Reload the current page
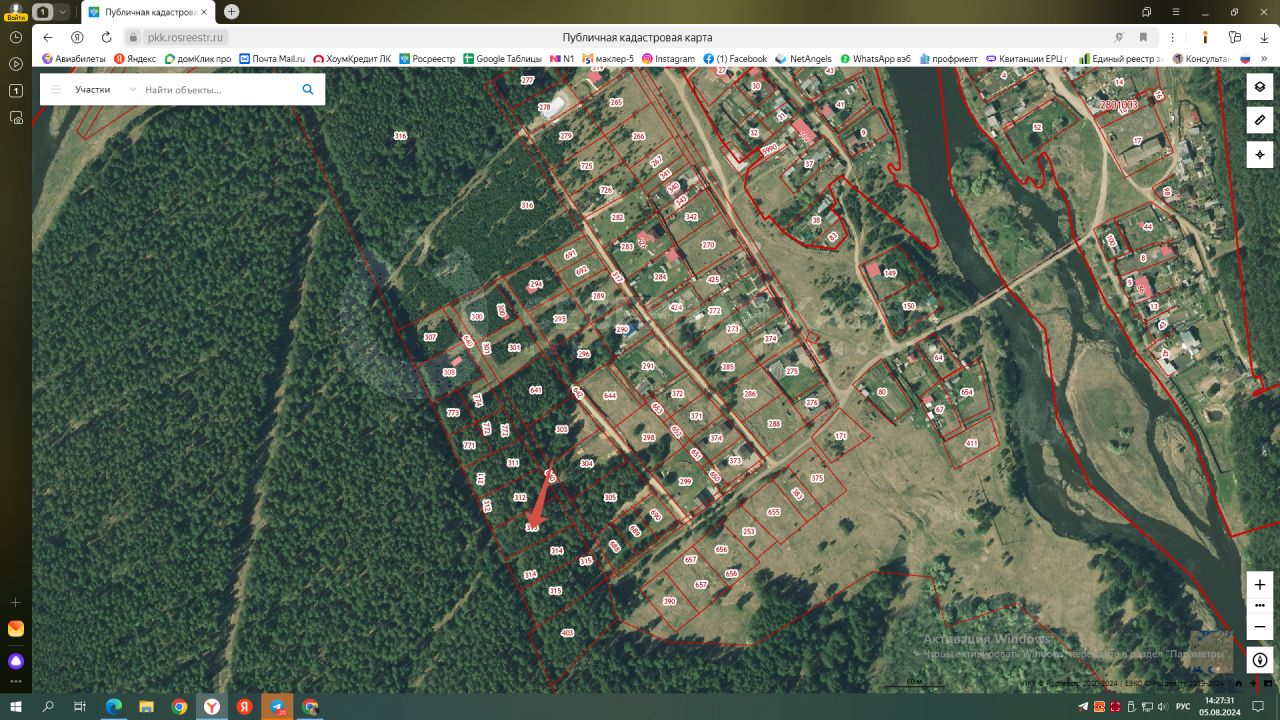Viewport: 1280px width, 720px height. [106, 37]
